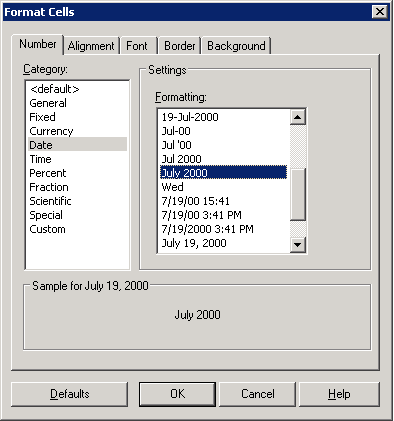Screen dimensions: 394x421
Task: Choose the Special category
Action: coord(77,215)
